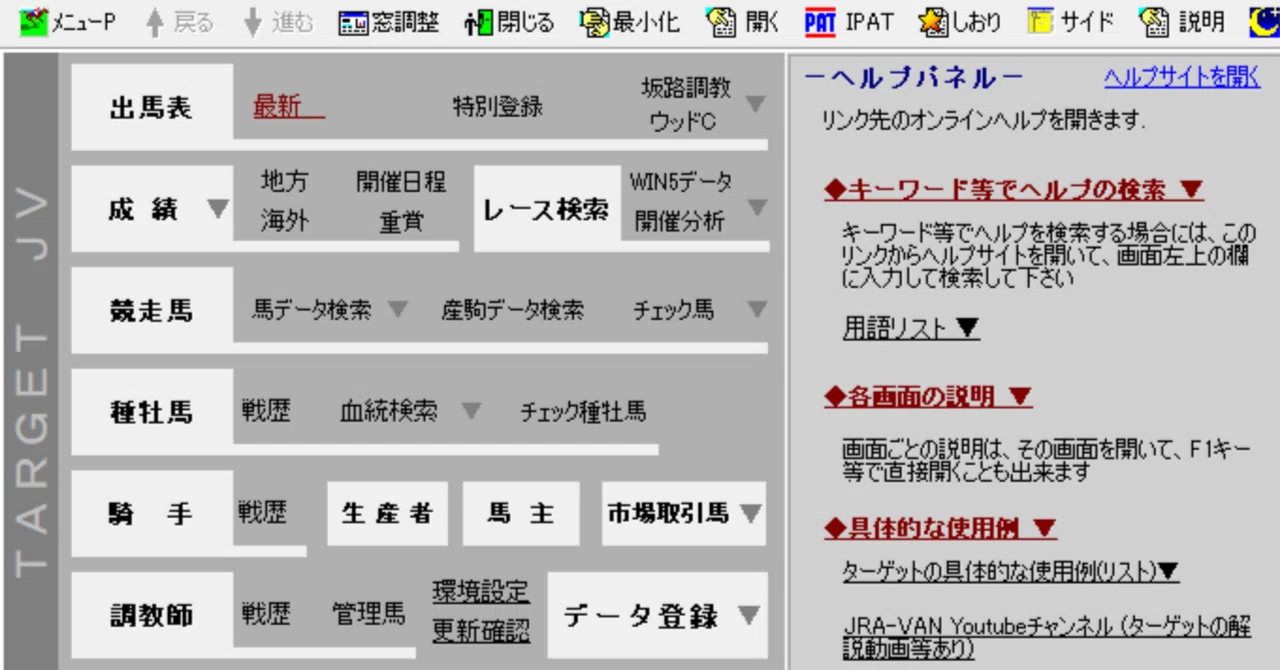
Task: Expand キーワード等でヘルプの検索 help heading
Action: pos(1014,189)
